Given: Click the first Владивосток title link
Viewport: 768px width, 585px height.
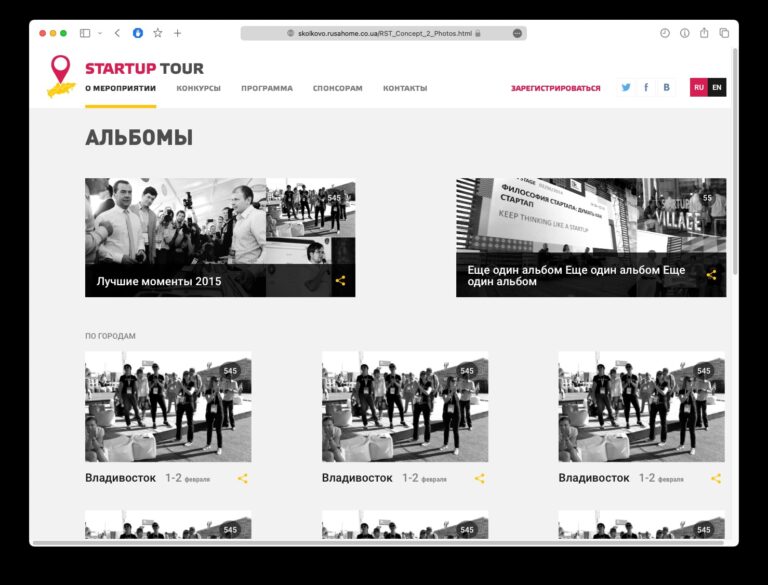Looking at the screenshot, I should 120,478.
